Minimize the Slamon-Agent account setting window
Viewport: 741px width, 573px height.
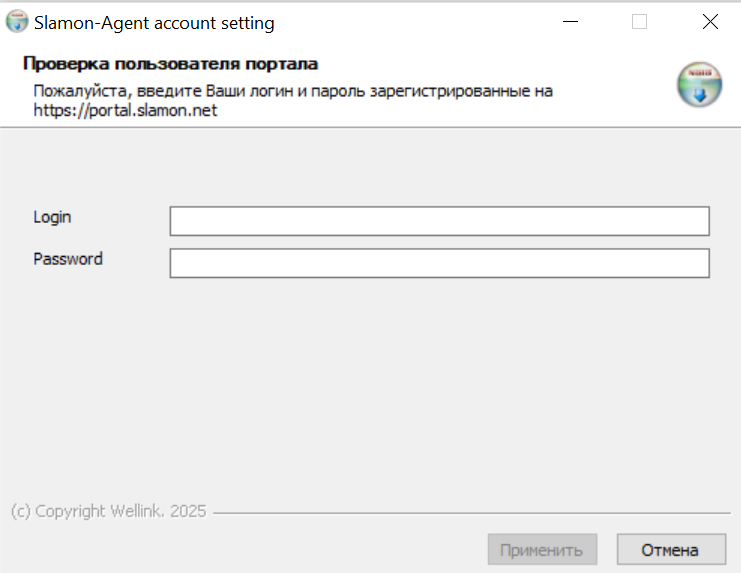pos(570,22)
